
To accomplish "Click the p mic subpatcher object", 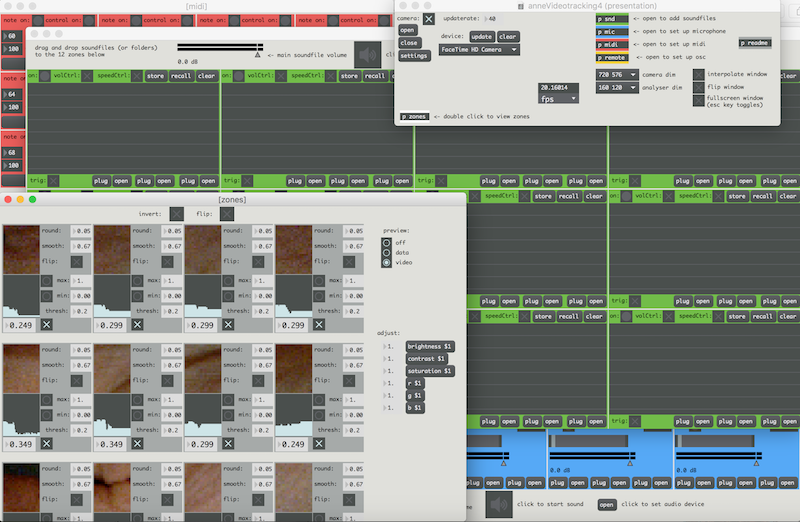I will pyautogui.click(x=612, y=32).
